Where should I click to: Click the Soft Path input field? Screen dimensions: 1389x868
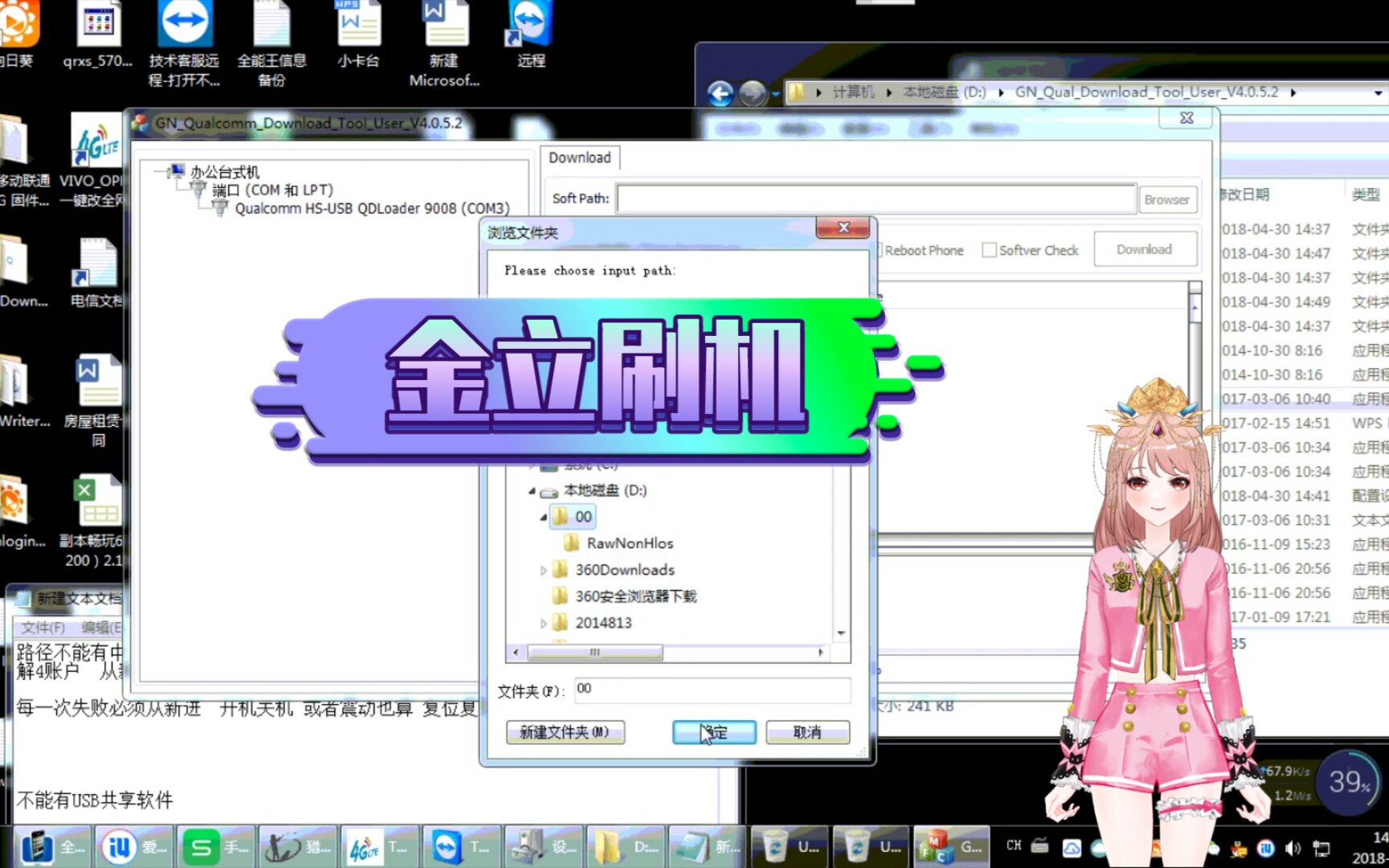(876, 199)
